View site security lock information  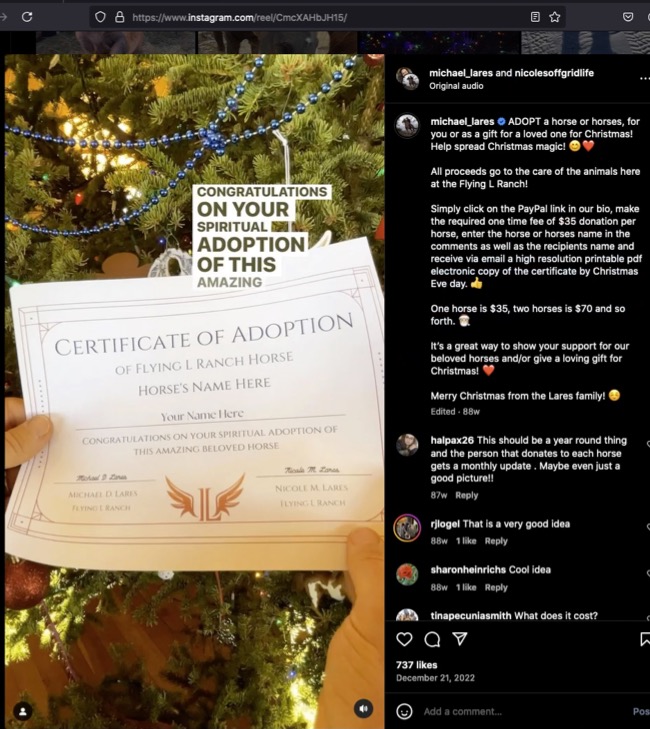[x=119, y=17]
